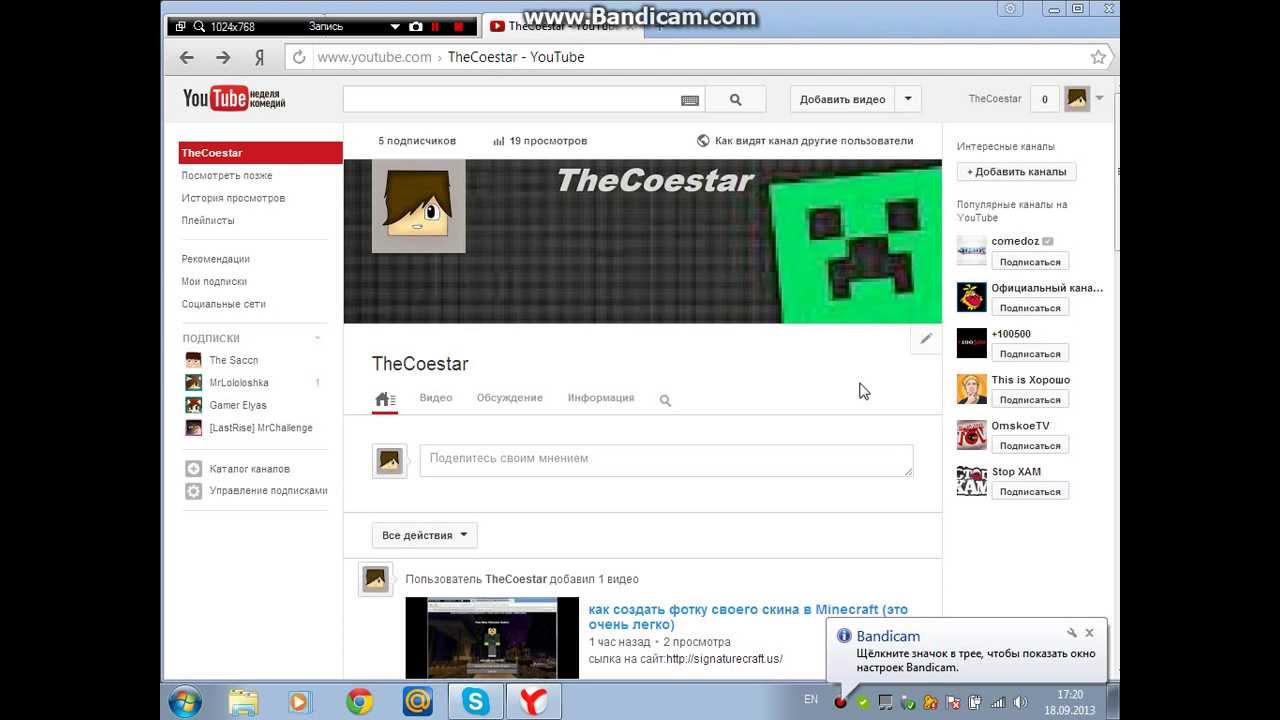Subscribe to This is Хорошо channel
The height and width of the screenshot is (720, 1280).
(x=1030, y=400)
